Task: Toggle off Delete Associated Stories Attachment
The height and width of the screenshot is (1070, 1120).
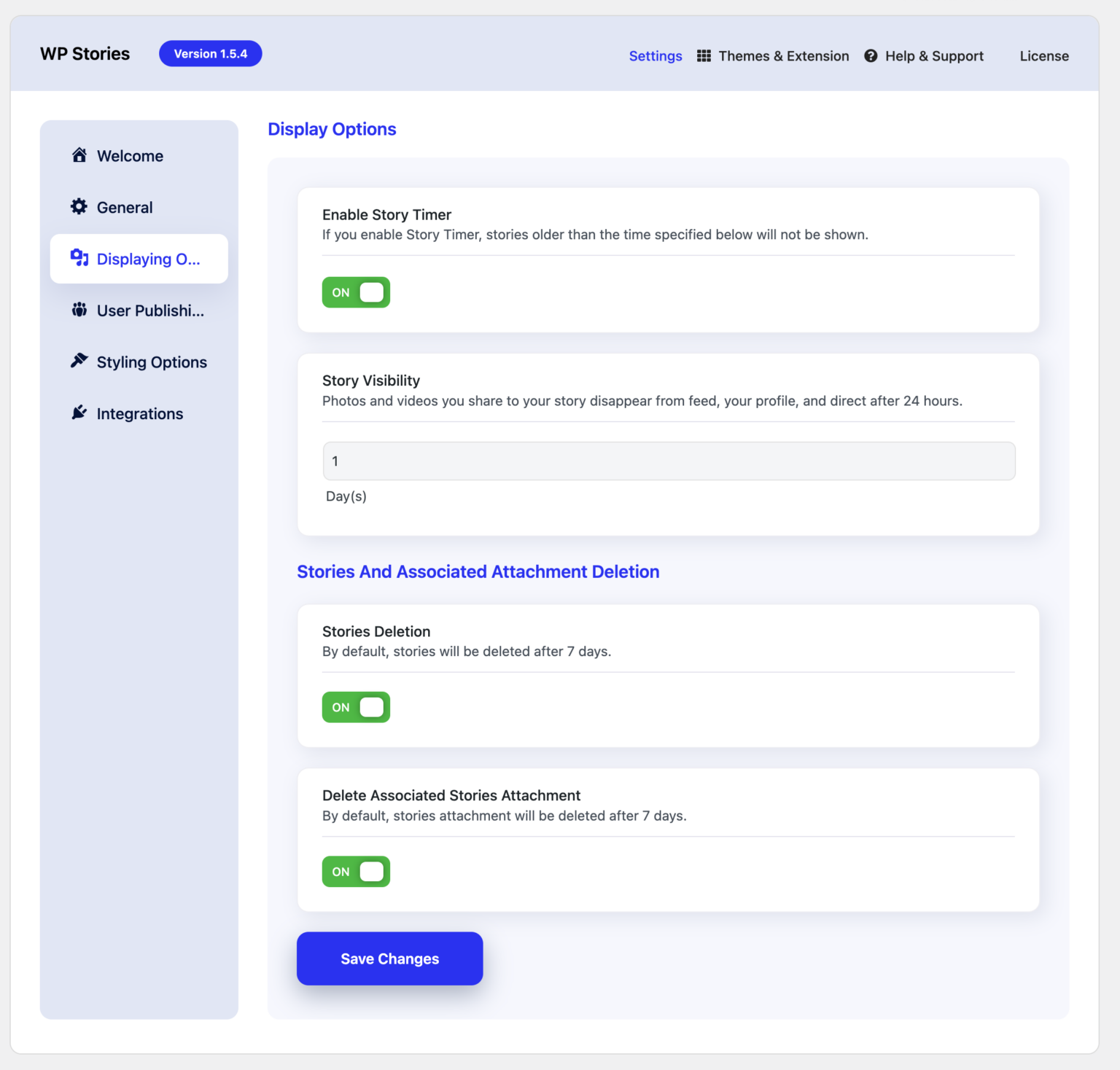Action: pos(356,871)
